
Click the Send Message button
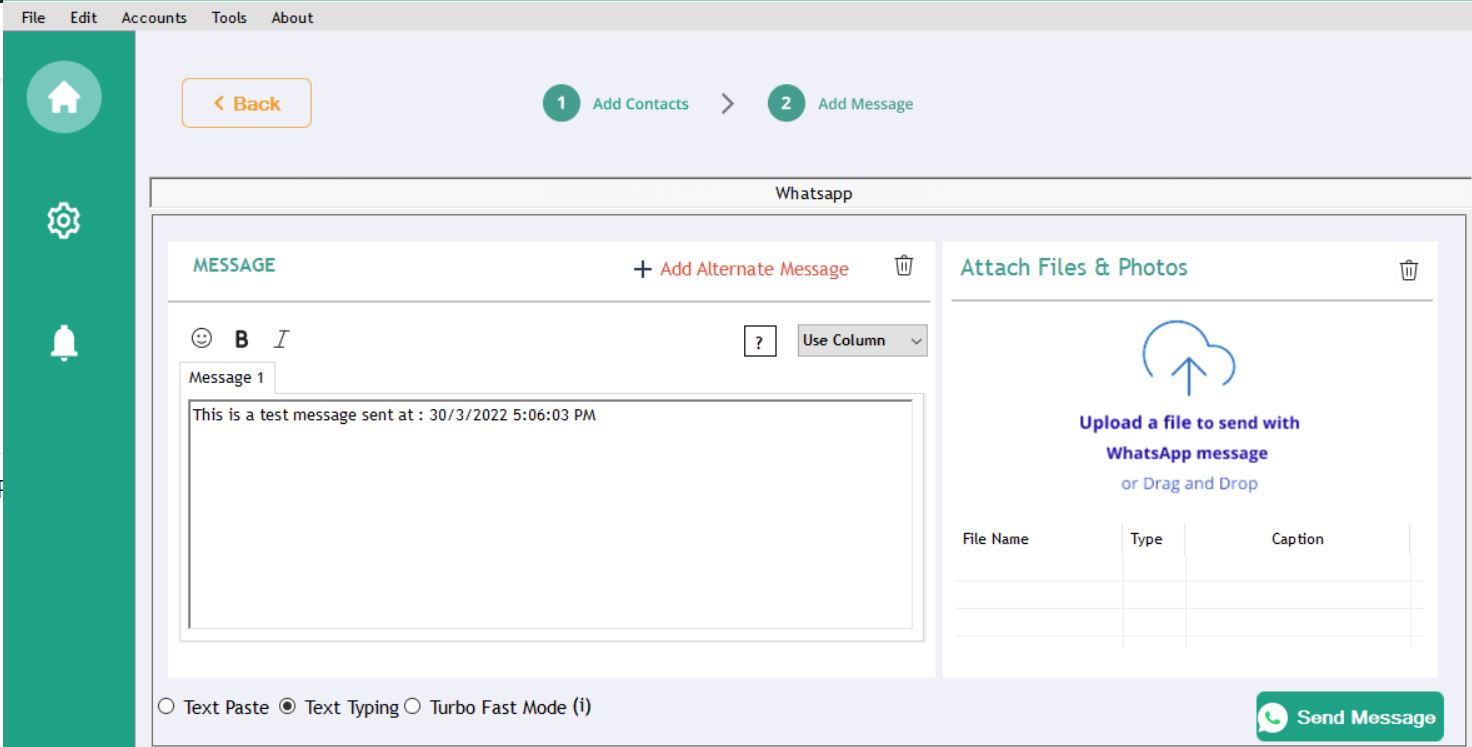click(1350, 717)
